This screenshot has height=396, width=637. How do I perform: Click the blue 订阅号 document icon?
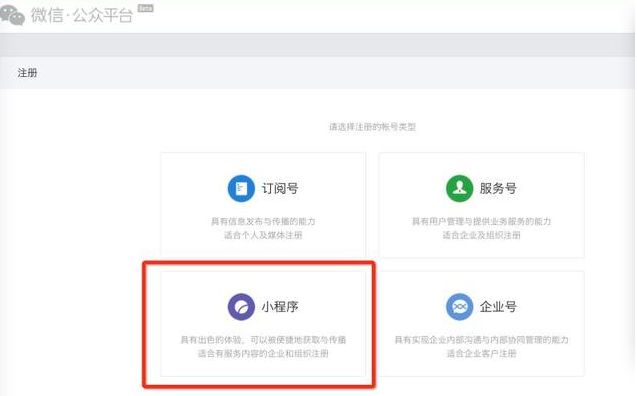point(241,188)
